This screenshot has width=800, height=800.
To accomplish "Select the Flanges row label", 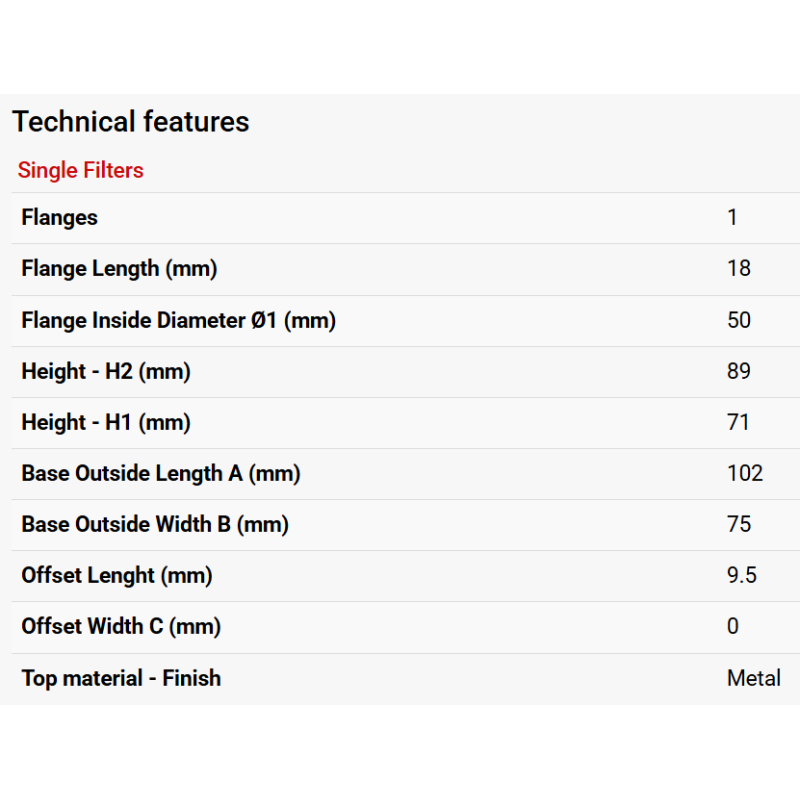I will [59, 218].
